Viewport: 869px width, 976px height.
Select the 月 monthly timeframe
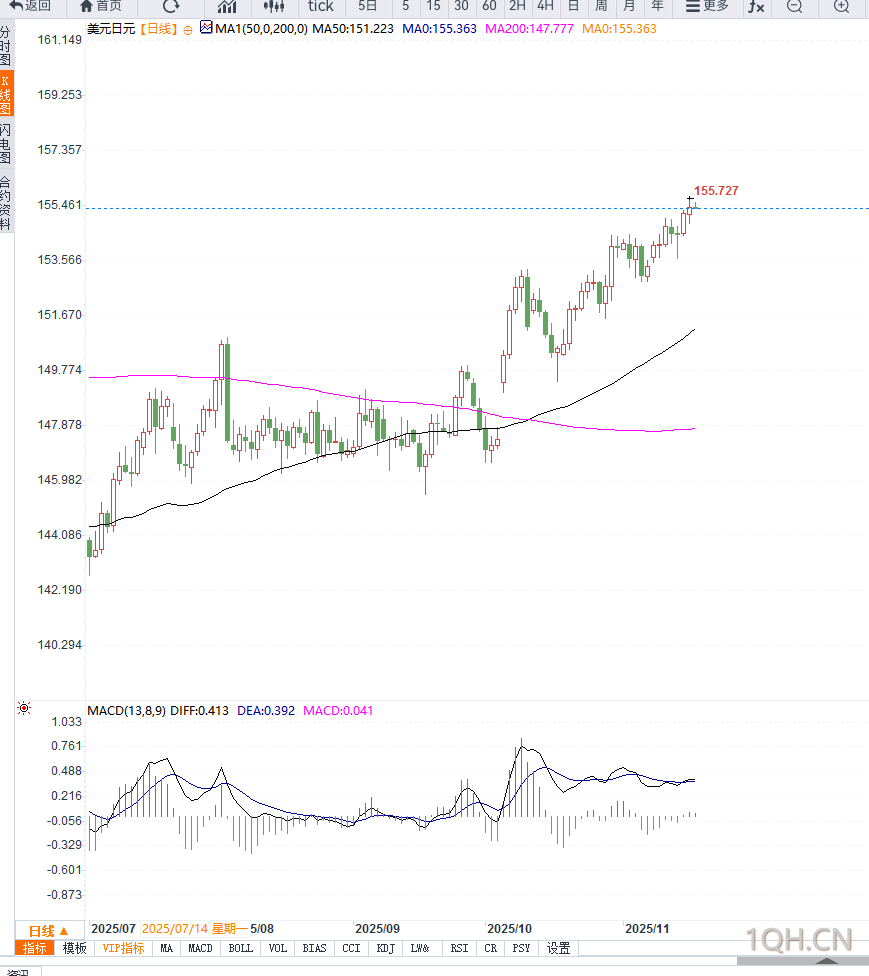coord(629,6)
